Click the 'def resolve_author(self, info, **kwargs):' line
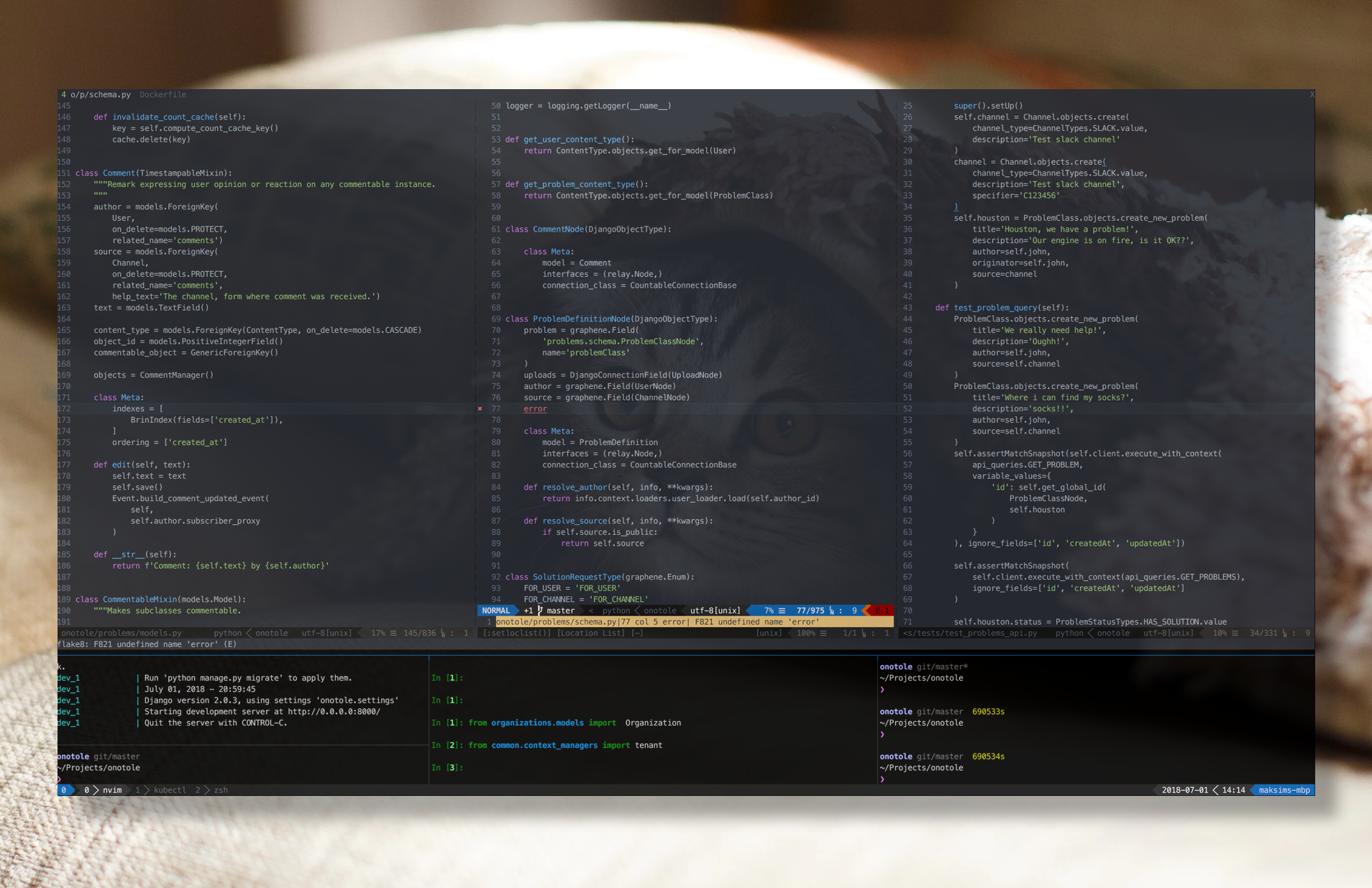Screen dimensions: 1372x888 click(618, 488)
